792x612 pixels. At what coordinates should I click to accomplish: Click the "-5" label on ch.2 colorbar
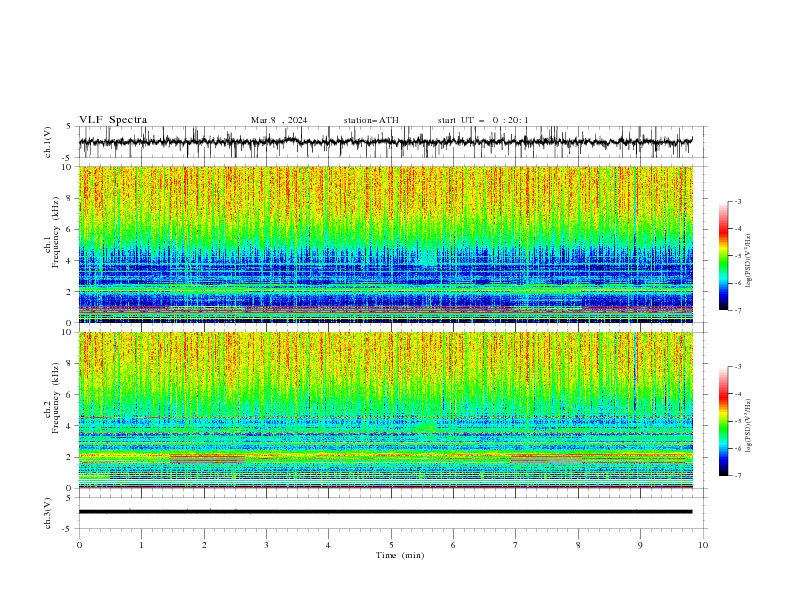pos(738,421)
